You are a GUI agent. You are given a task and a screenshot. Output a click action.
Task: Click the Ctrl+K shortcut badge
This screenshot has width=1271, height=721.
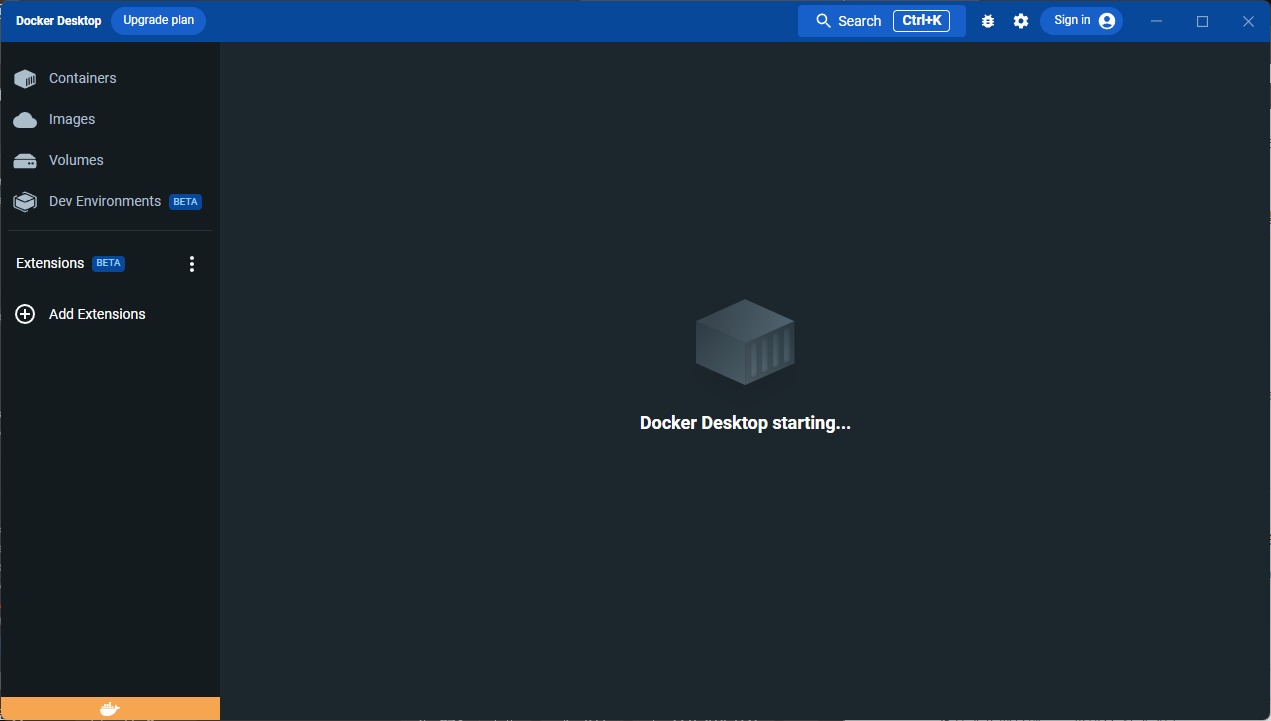coord(921,21)
